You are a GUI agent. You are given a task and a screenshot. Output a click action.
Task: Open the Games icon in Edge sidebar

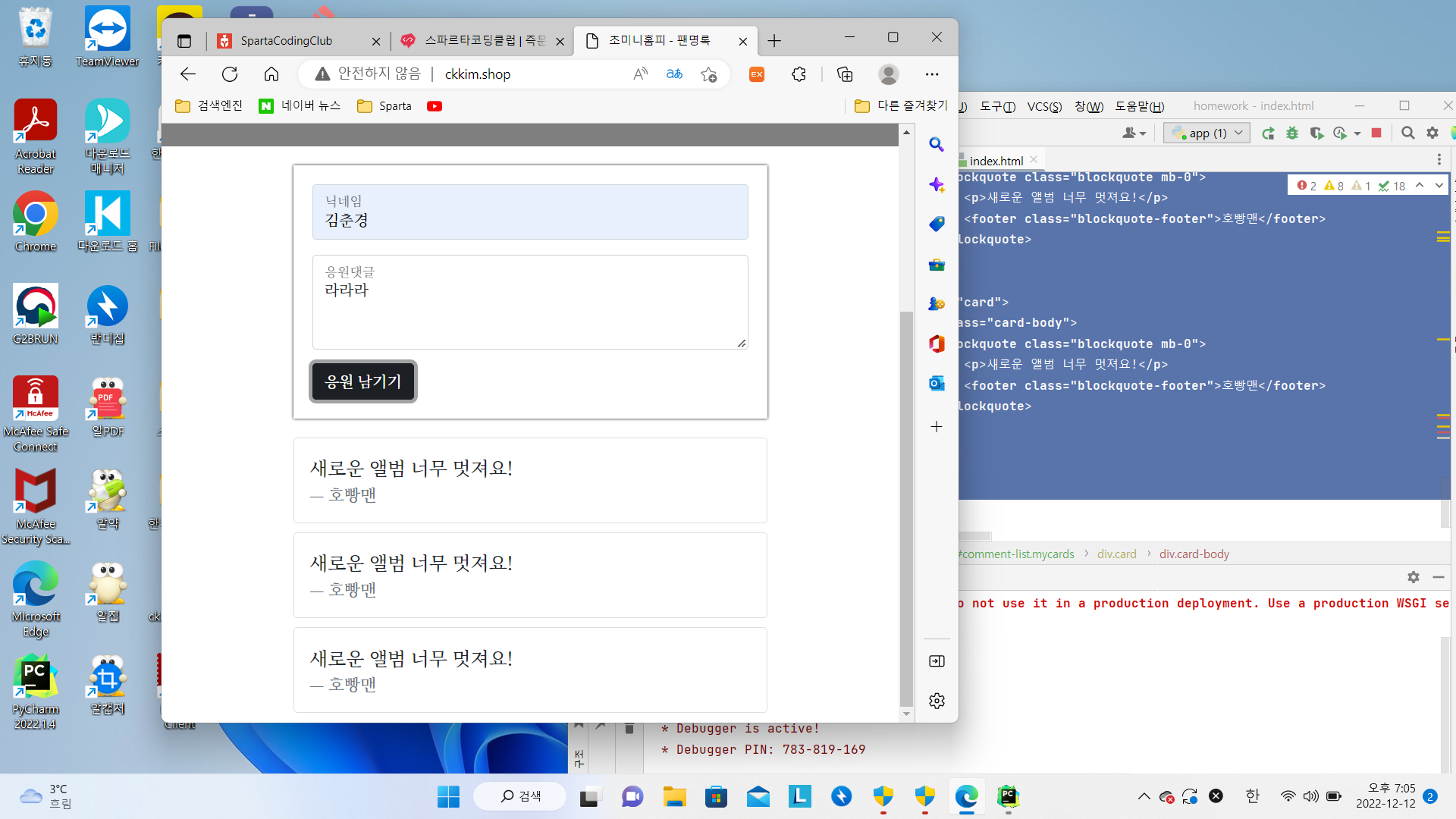pyautogui.click(x=937, y=304)
